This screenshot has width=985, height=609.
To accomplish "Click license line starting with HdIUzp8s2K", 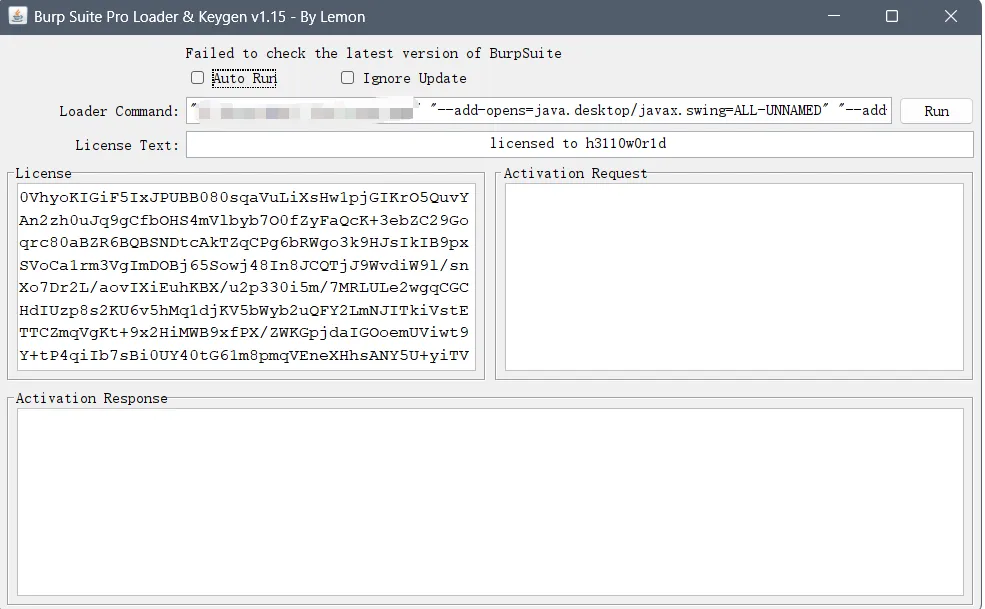I will point(244,310).
